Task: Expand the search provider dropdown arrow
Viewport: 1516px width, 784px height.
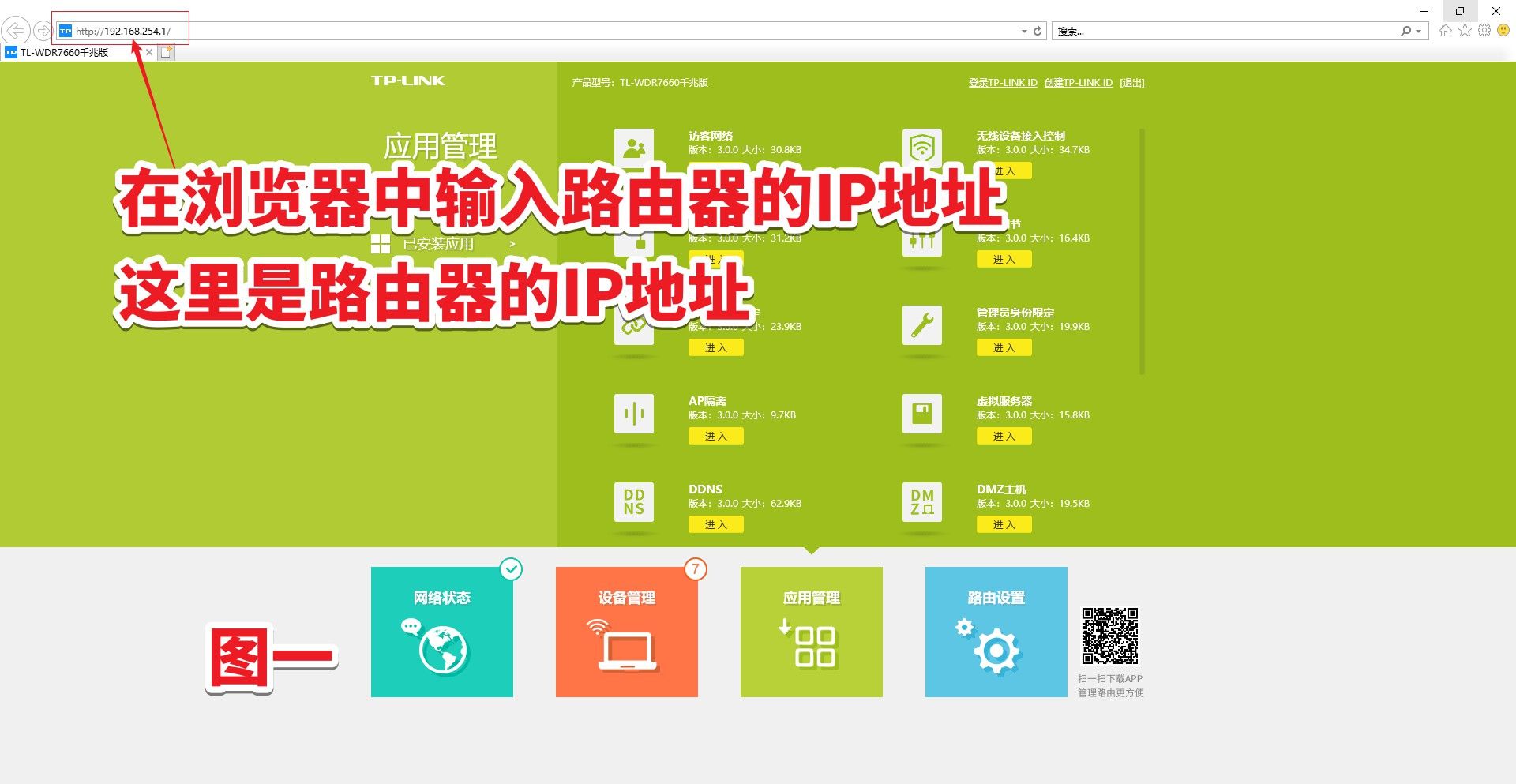Action: (x=1419, y=32)
